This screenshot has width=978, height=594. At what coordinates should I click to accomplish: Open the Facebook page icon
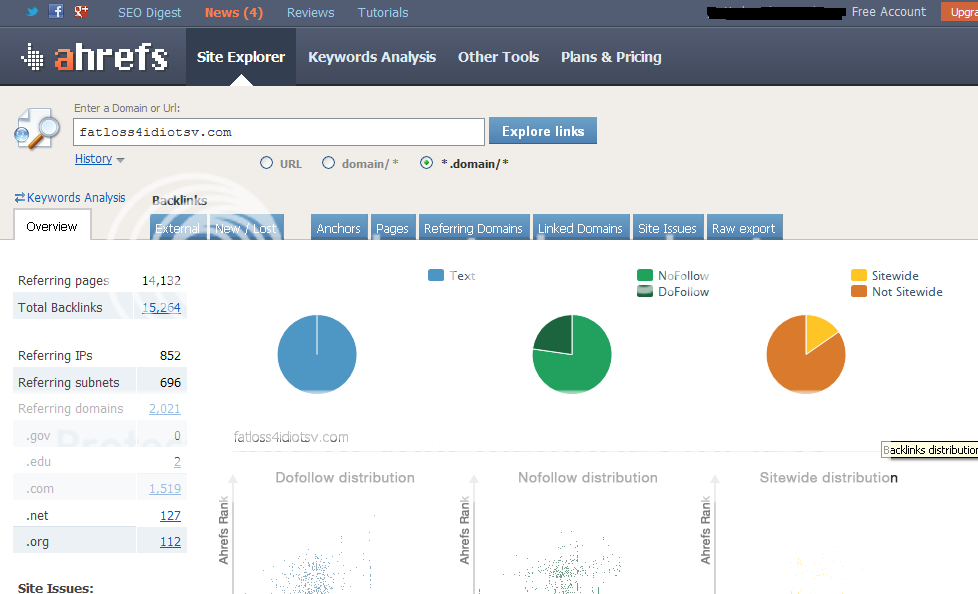[56, 12]
